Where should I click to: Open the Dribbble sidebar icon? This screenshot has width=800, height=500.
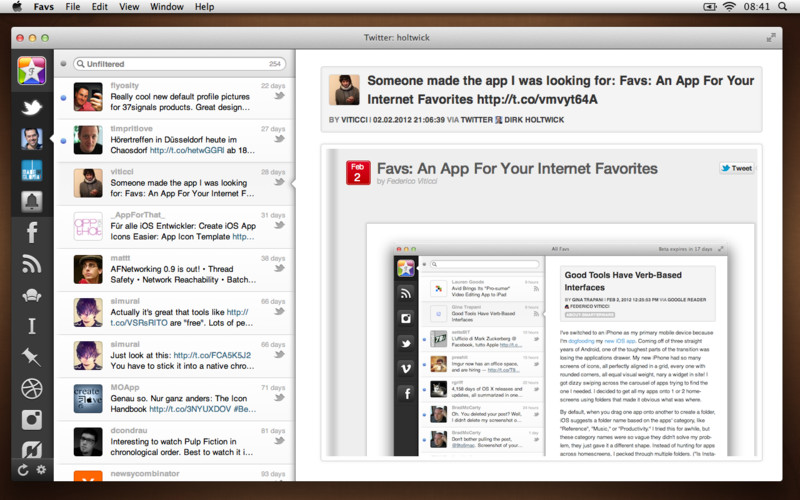32,389
